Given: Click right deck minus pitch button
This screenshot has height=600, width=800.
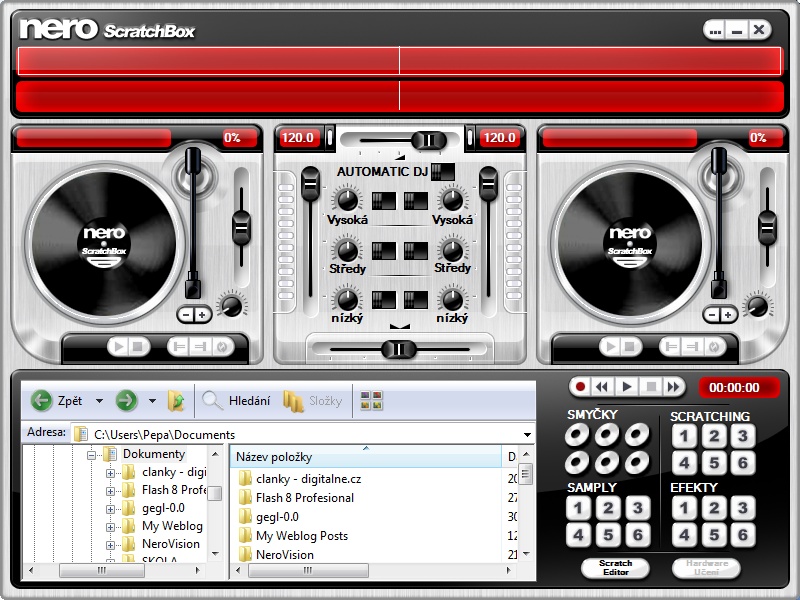Looking at the screenshot, I should click(x=712, y=315).
